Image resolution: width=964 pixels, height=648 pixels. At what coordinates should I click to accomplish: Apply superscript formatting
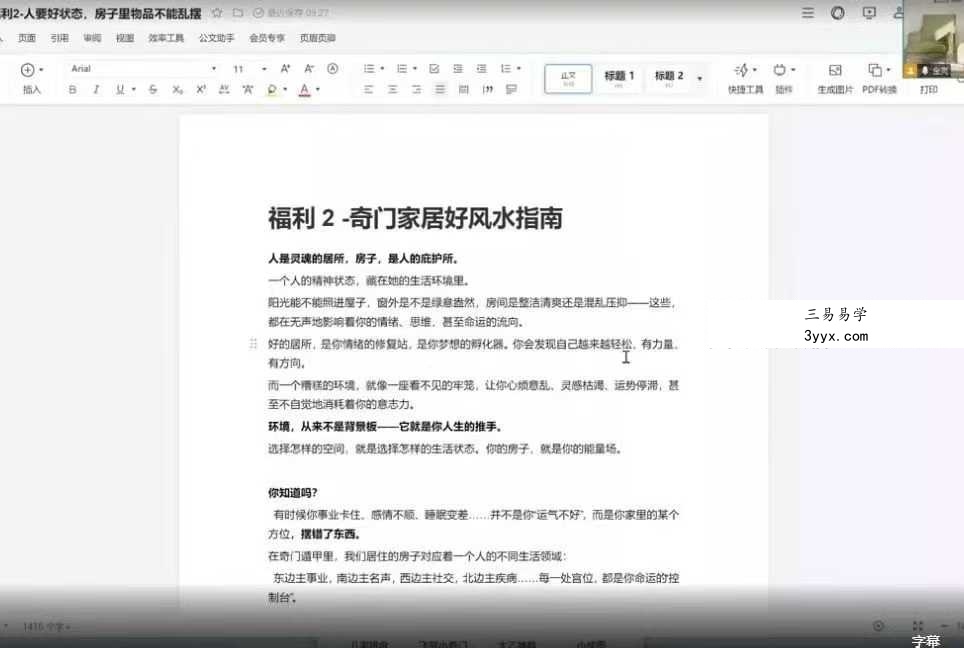(x=201, y=90)
